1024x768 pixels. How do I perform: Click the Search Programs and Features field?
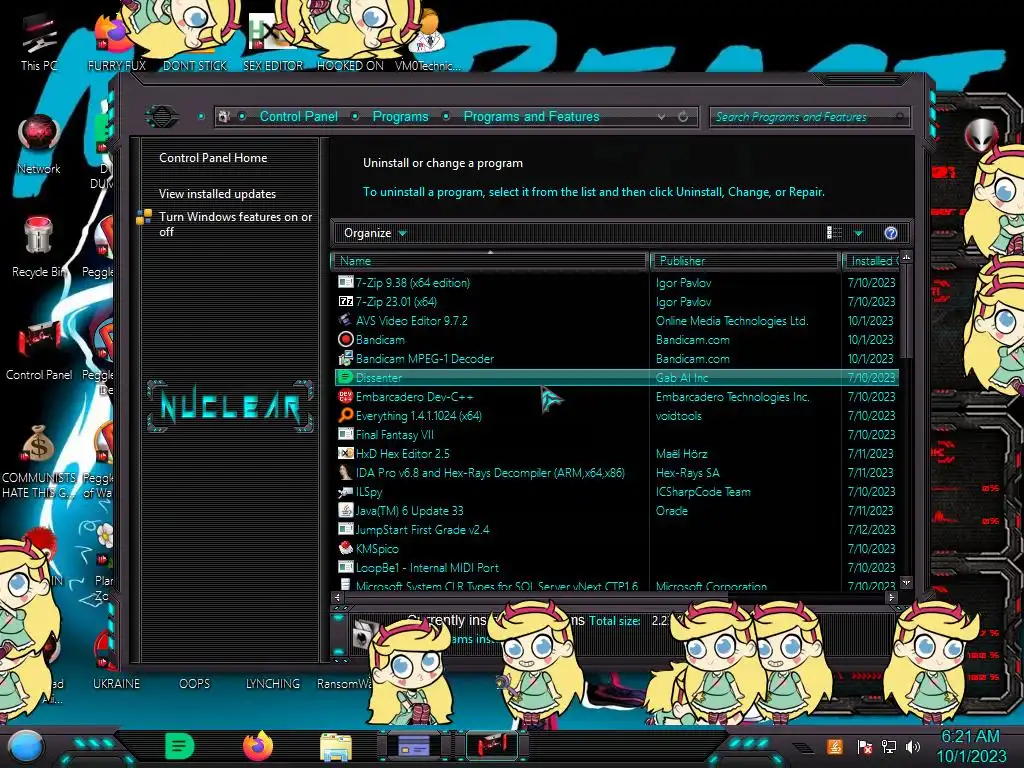(808, 117)
